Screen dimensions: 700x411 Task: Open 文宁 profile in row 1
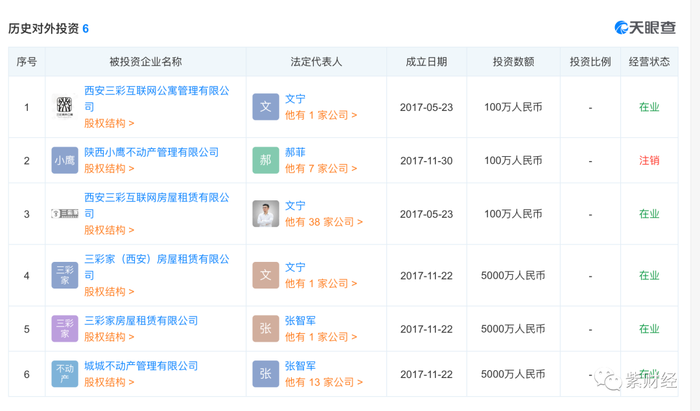pos(295,99)
